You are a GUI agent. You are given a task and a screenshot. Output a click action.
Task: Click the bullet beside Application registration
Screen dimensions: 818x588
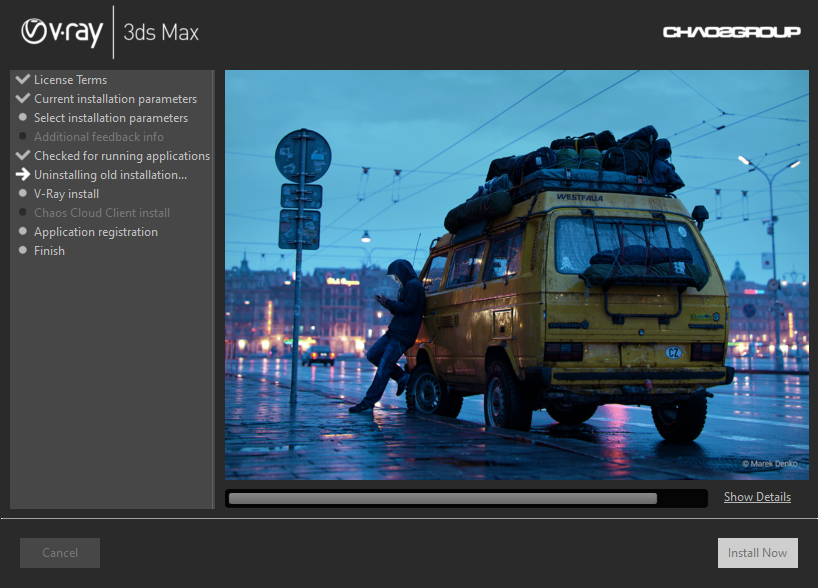coord(22,231)
